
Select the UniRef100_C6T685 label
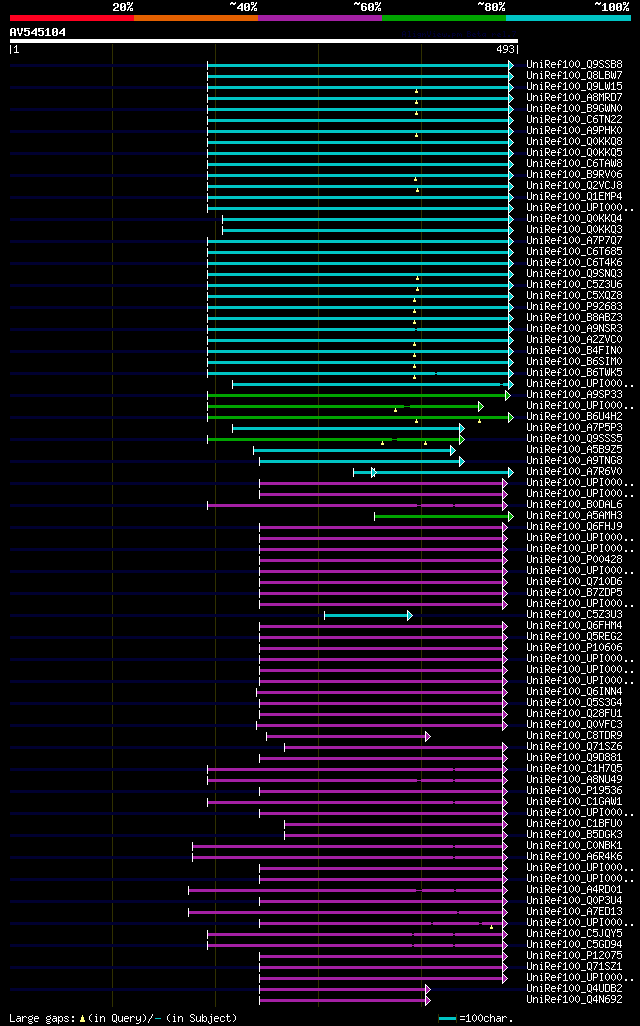pos(575,251)
